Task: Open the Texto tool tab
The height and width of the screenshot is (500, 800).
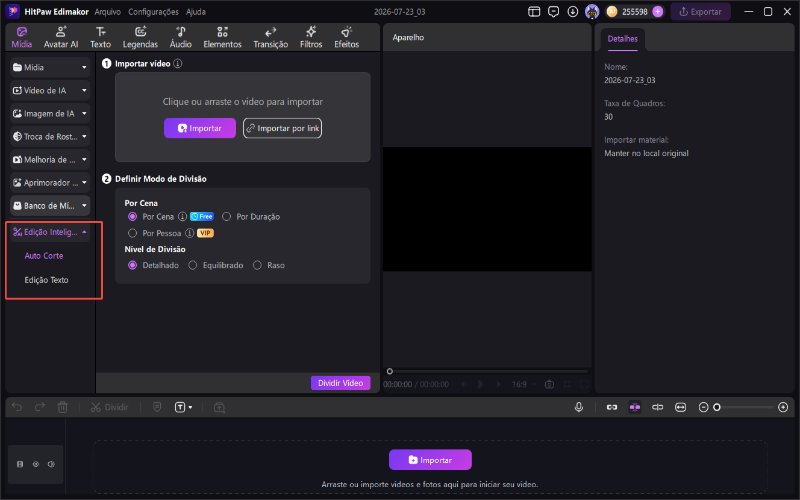Action: point(101,37)
